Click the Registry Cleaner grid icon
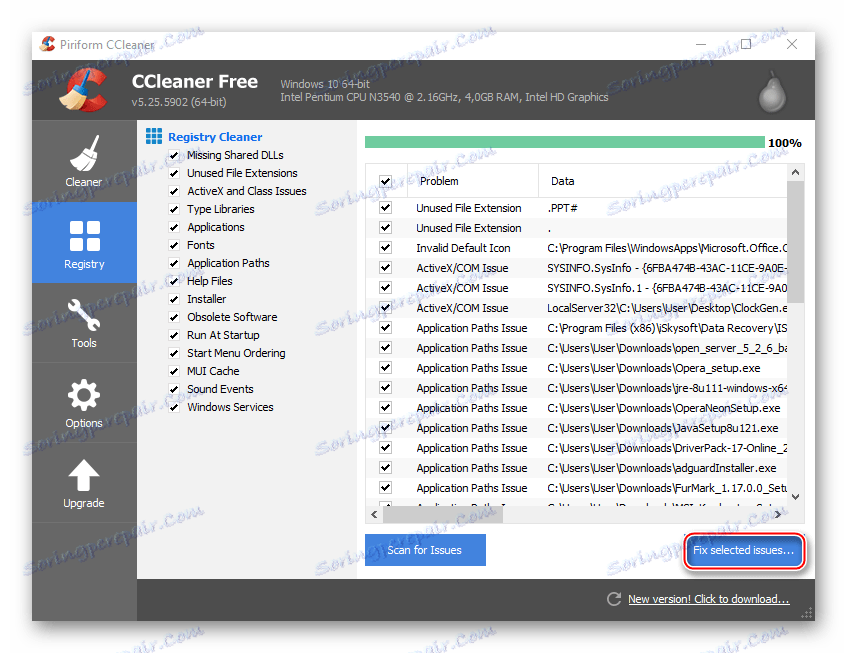847x653 pixels. 154,137
